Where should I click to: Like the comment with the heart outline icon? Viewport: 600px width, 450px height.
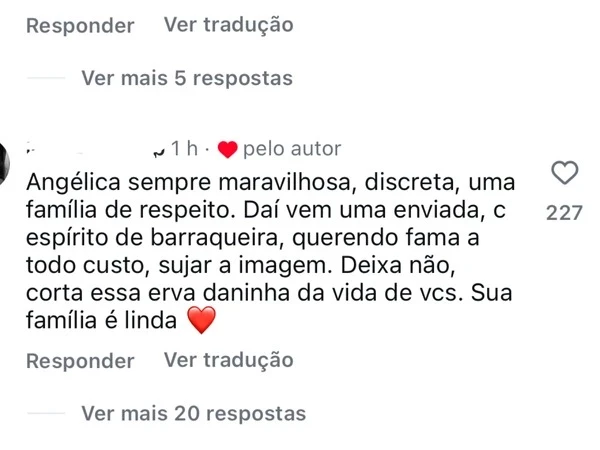pyautogui.click(x=565, y=173)
